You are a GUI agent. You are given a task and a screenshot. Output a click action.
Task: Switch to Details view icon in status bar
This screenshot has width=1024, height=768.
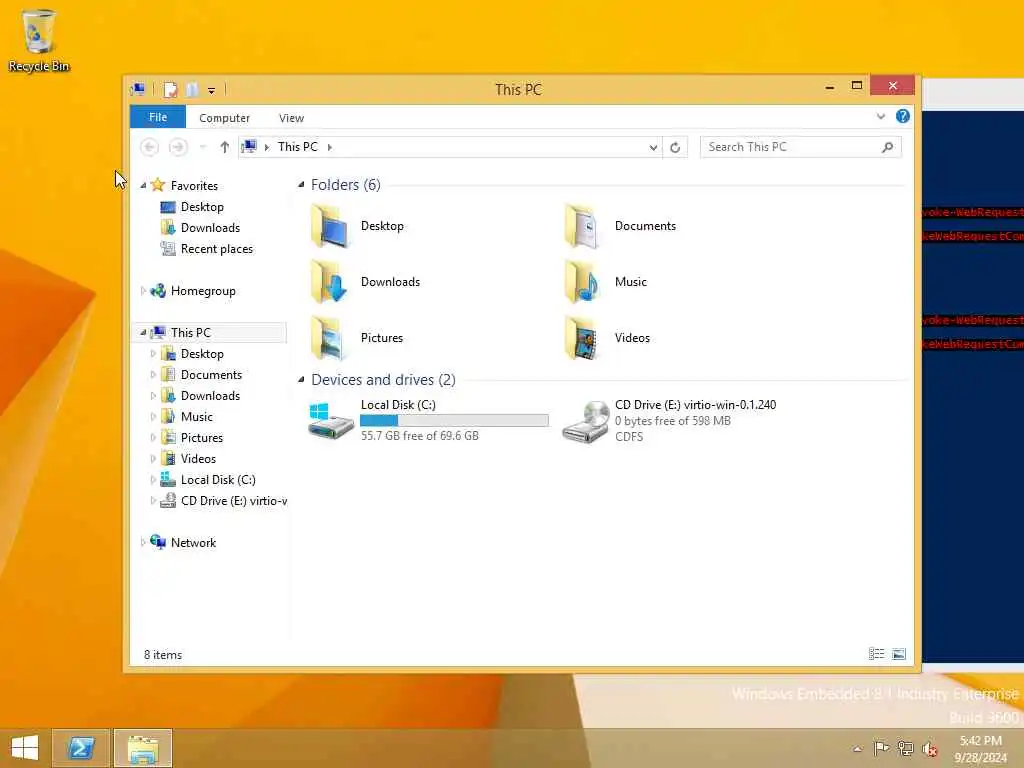876,654
